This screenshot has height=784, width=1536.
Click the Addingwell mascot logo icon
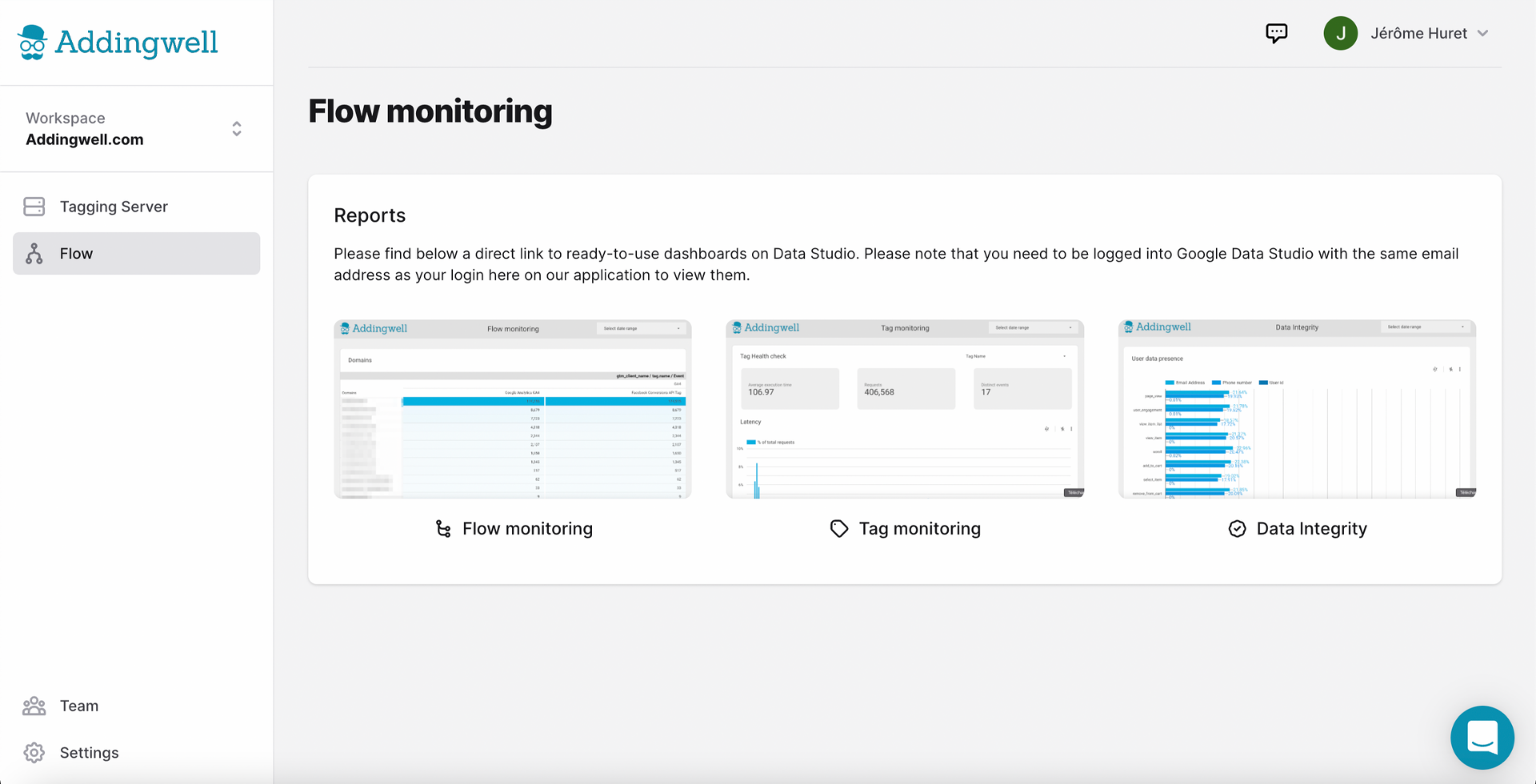click(32, 42)
